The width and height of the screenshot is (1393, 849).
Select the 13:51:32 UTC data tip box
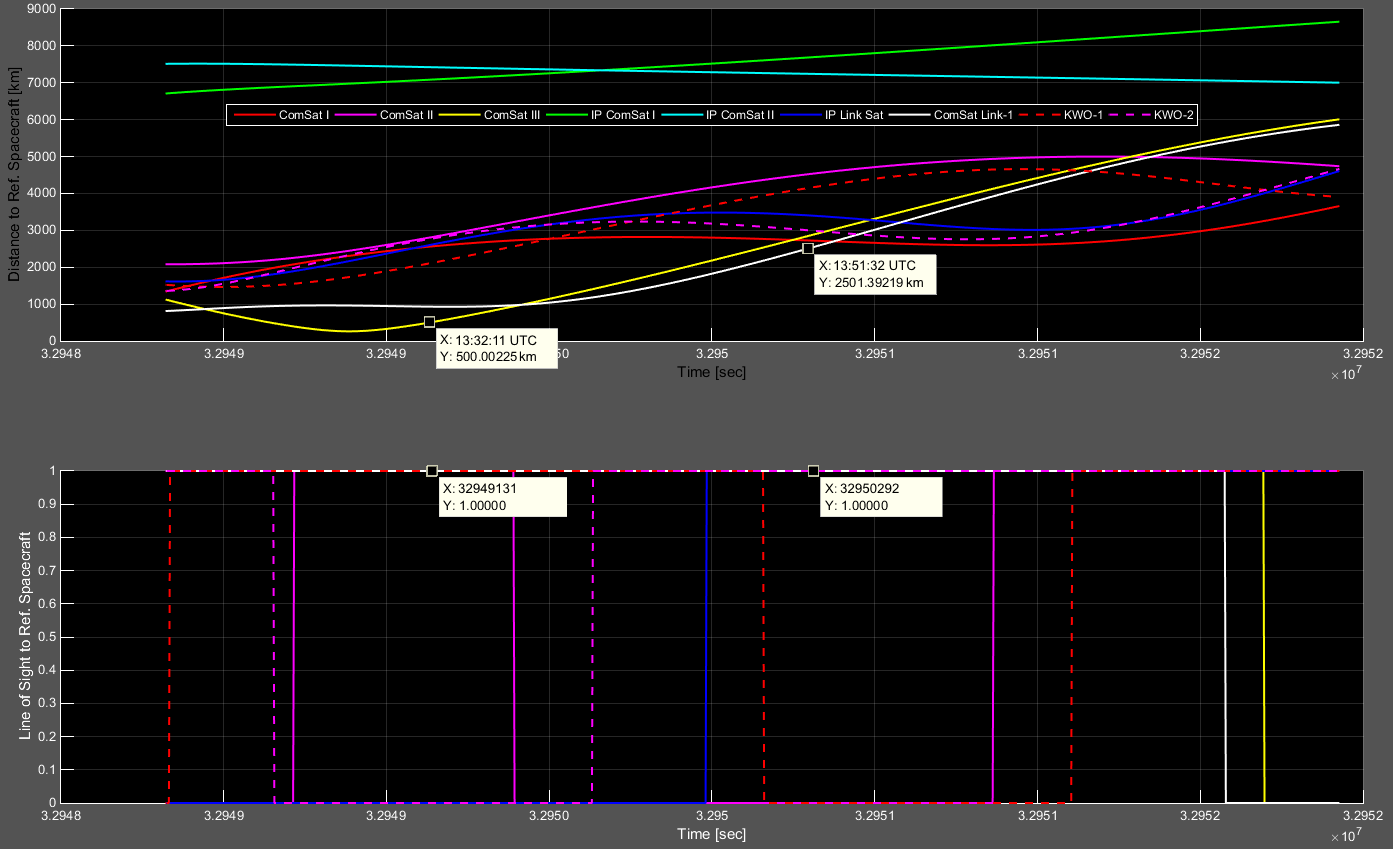click(x=876, y=274)
